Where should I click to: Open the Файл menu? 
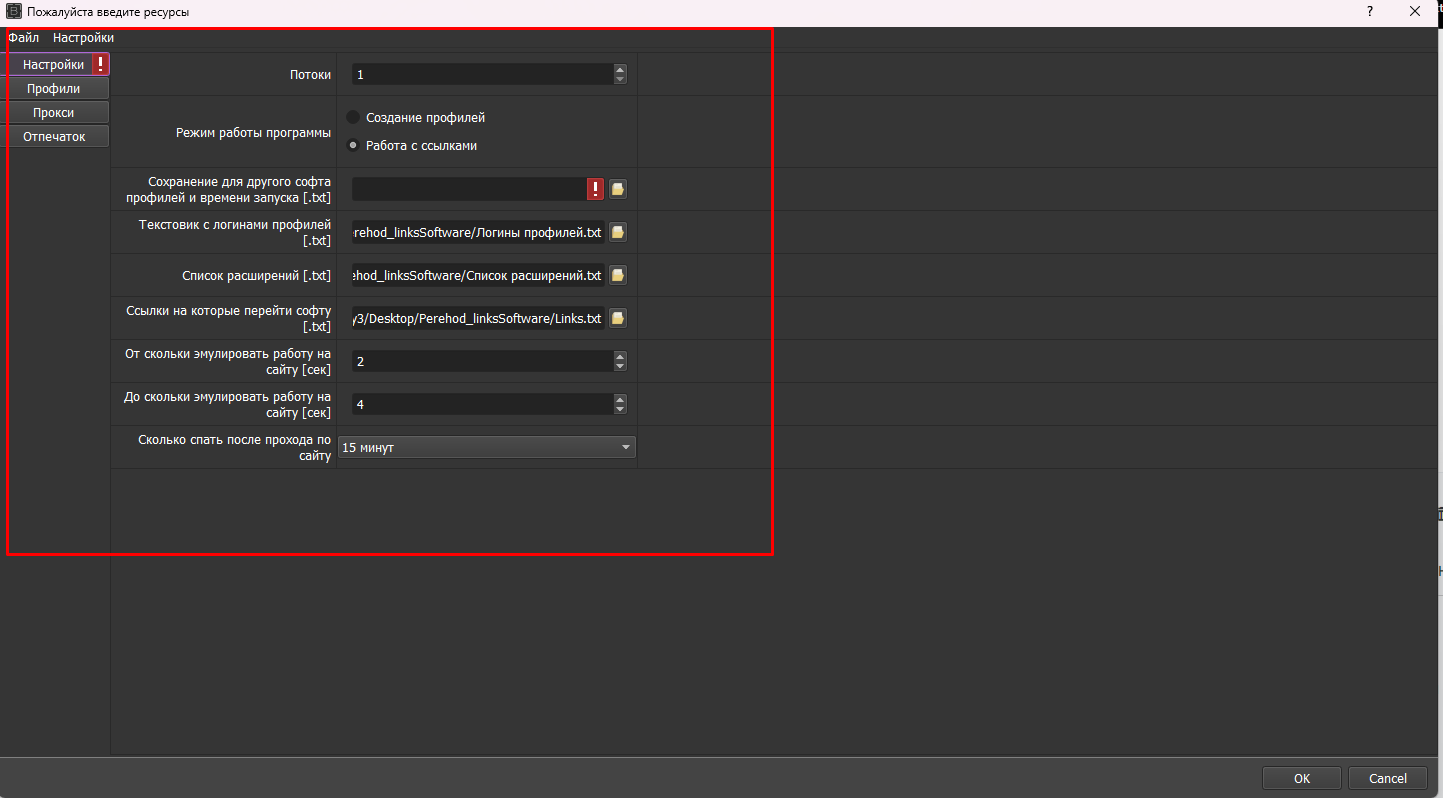[x=23, y=38]
